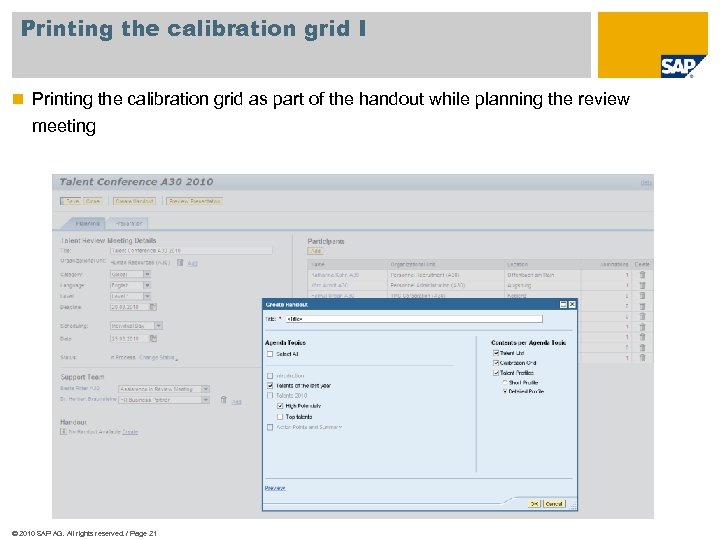The height and width of the screenshot is (540, 720).
Task: Click Add link next to Organizational Unit
Action: 192,263
